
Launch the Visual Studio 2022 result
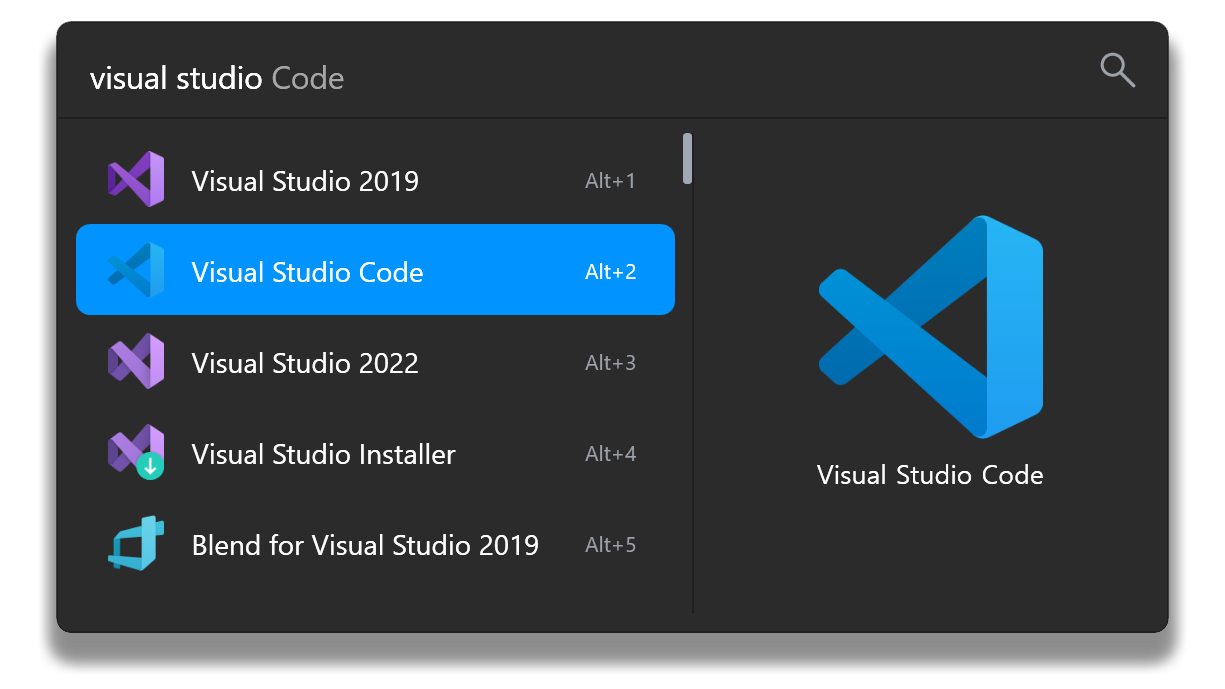pyautogui.click(x=305, y=363)
